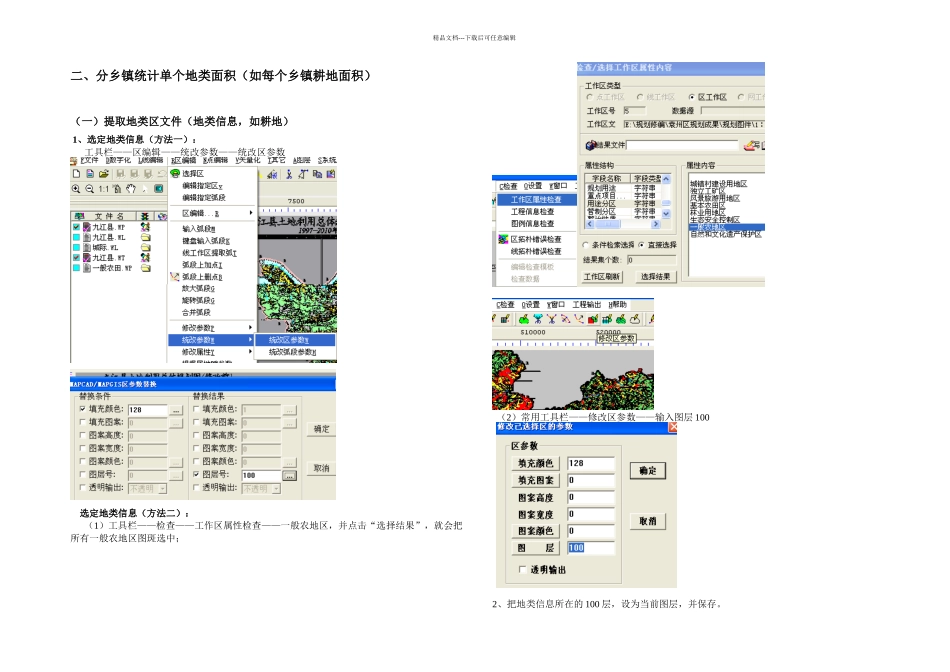950x672 pixels.
Task: Click the teal window toolbar icon
Action: (x=158, y=189)
